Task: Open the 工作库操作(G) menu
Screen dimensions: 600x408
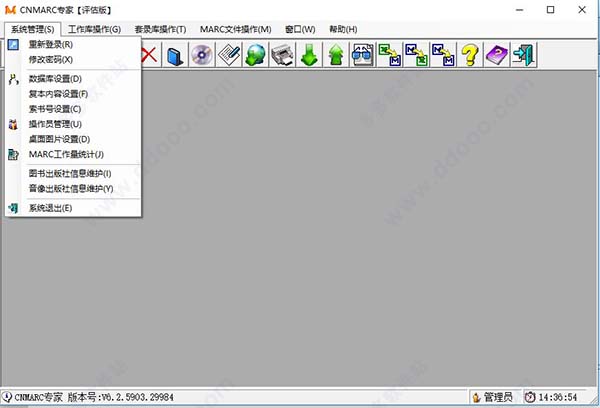Action: (x=95, y=29)
